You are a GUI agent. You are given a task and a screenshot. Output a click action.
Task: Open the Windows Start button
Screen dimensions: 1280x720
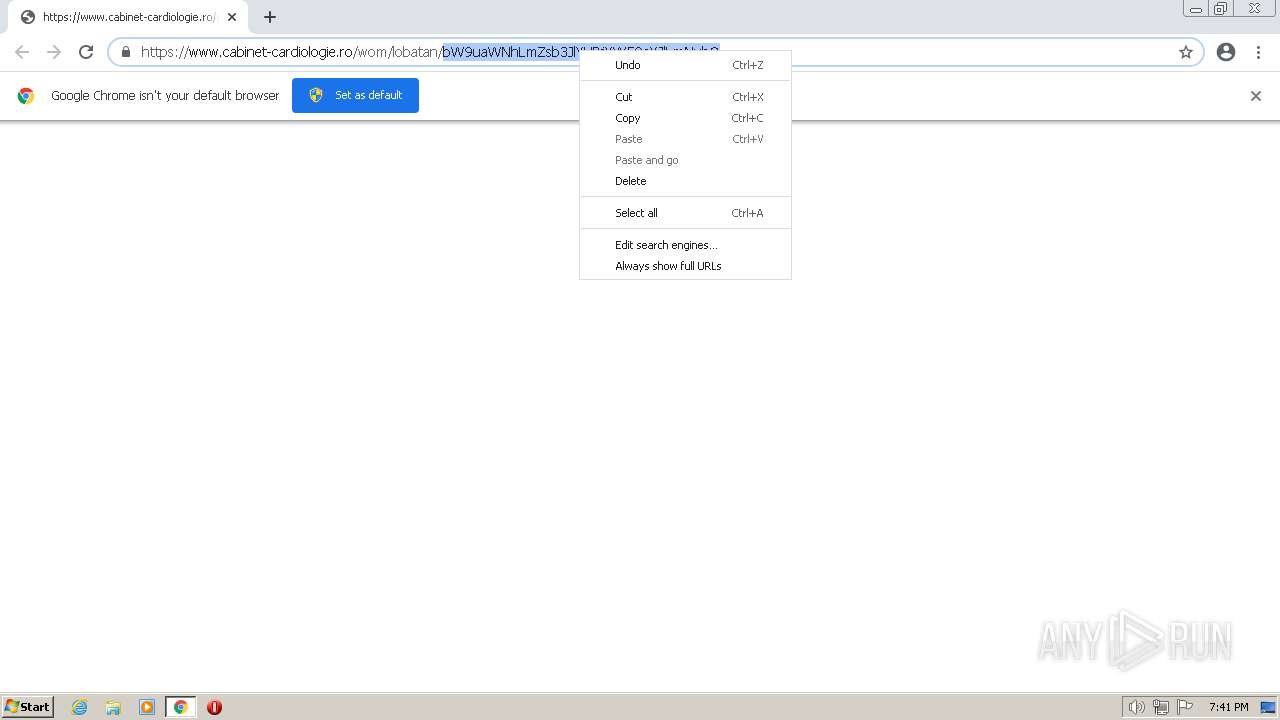point(28,707)
